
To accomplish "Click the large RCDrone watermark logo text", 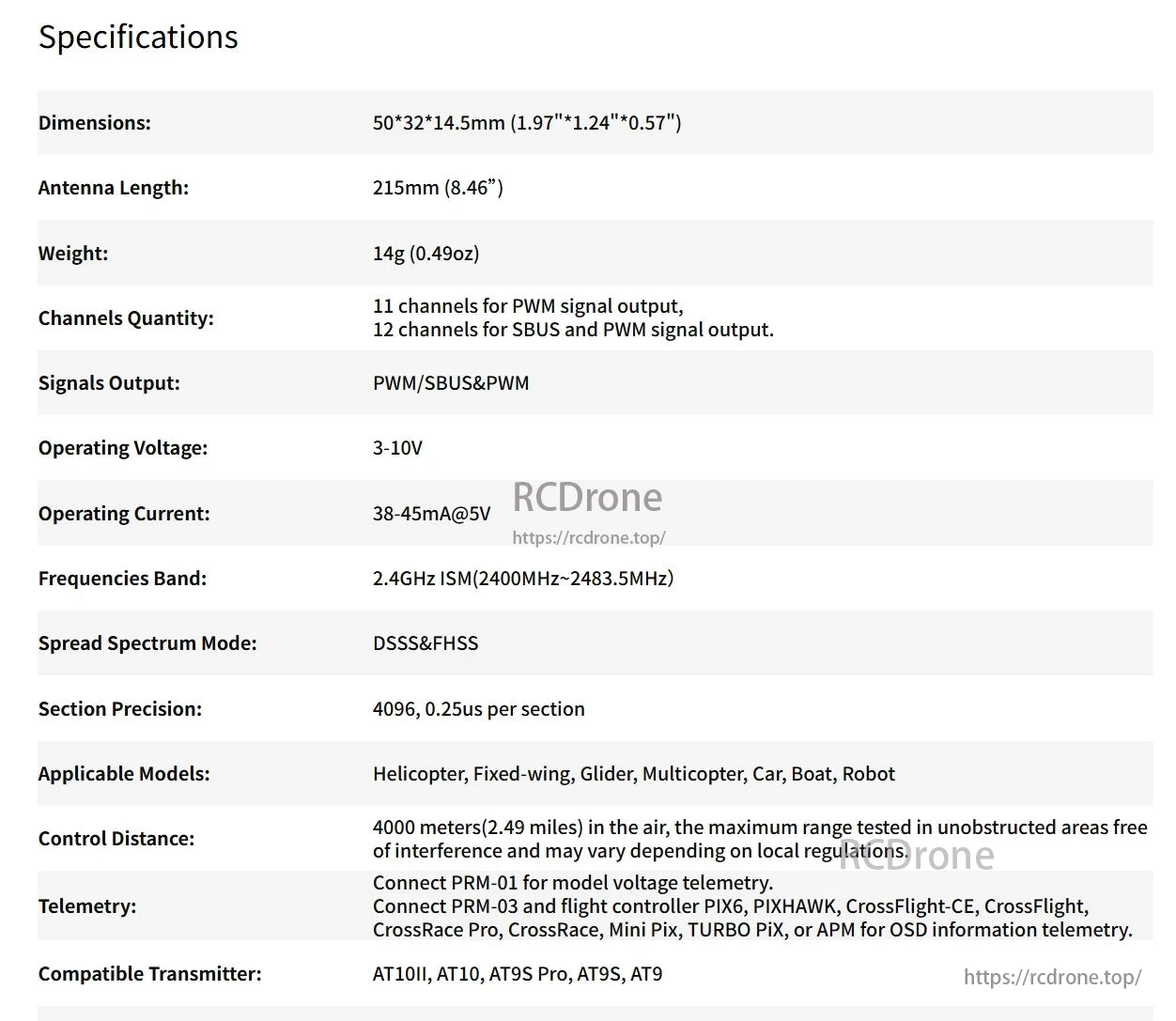I will point(587,497).
